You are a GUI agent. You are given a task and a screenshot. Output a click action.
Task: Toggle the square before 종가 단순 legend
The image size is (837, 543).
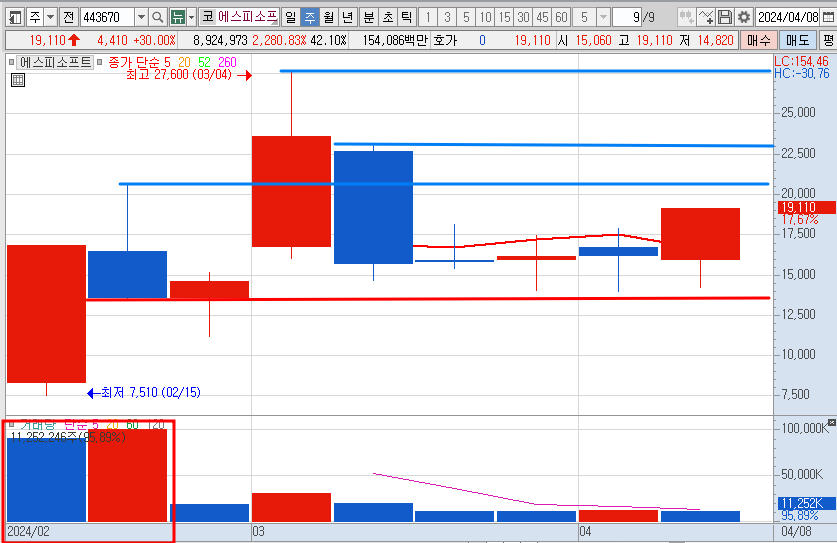point(100,62)
